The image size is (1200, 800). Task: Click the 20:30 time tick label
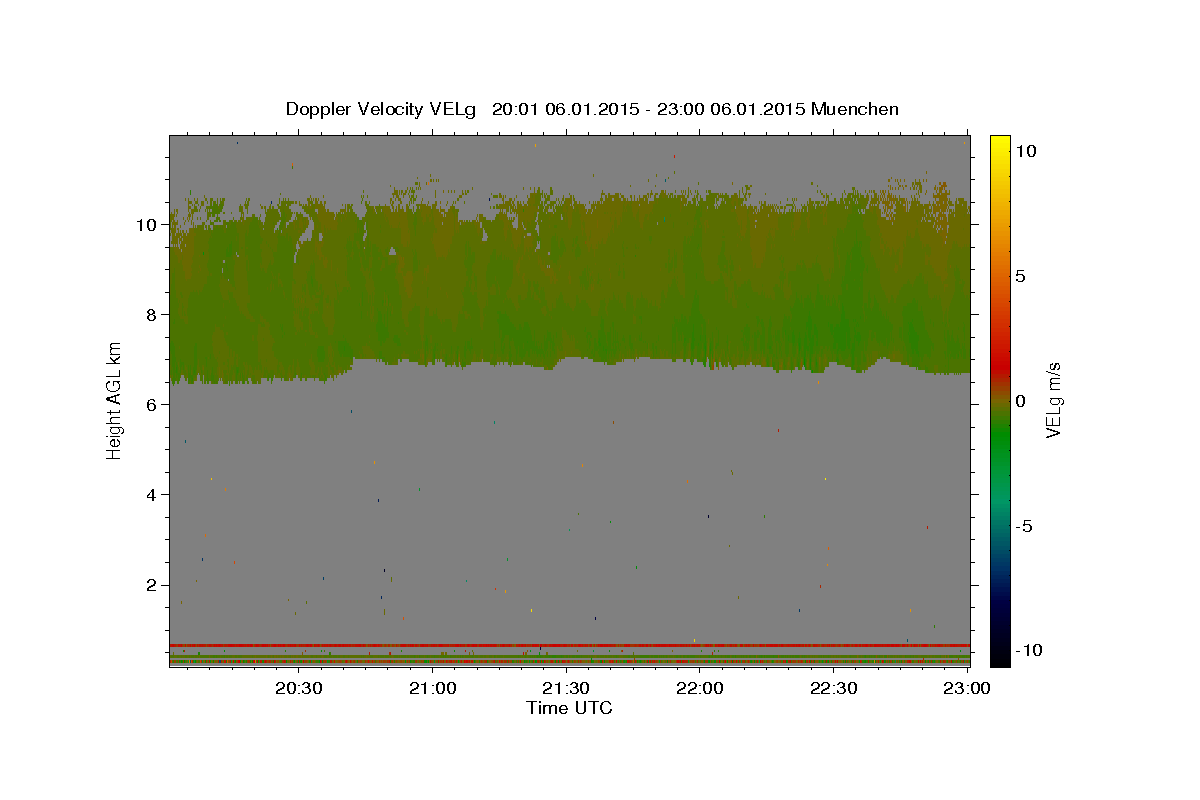tap(299, 688)
